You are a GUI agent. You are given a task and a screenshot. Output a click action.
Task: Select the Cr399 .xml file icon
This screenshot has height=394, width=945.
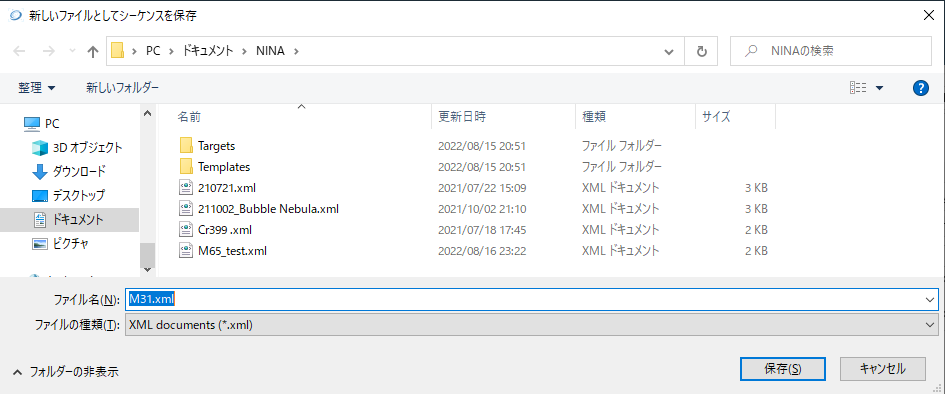[186, 230]
